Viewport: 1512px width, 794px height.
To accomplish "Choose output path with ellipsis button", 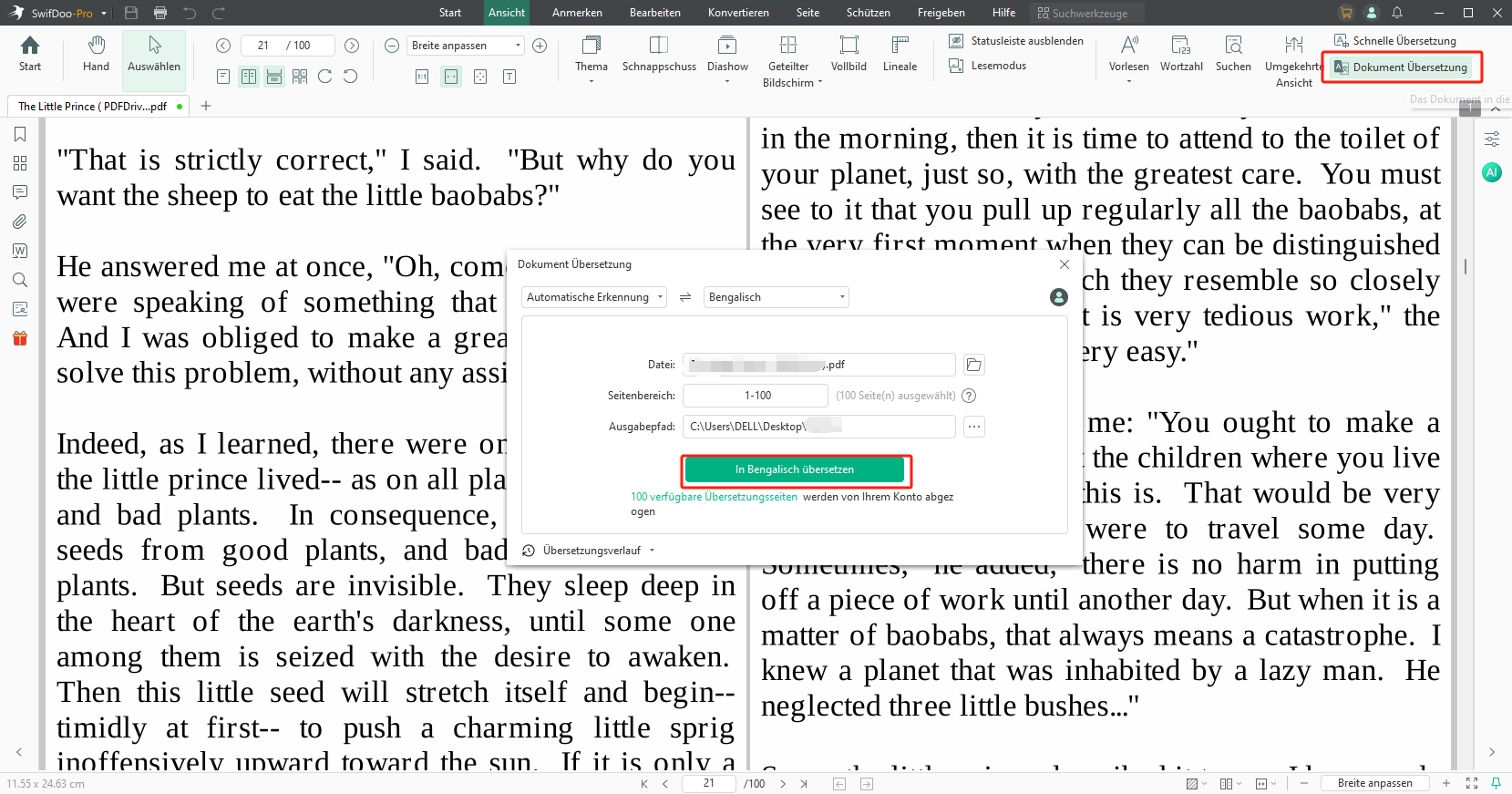I will tap(974, 427).
